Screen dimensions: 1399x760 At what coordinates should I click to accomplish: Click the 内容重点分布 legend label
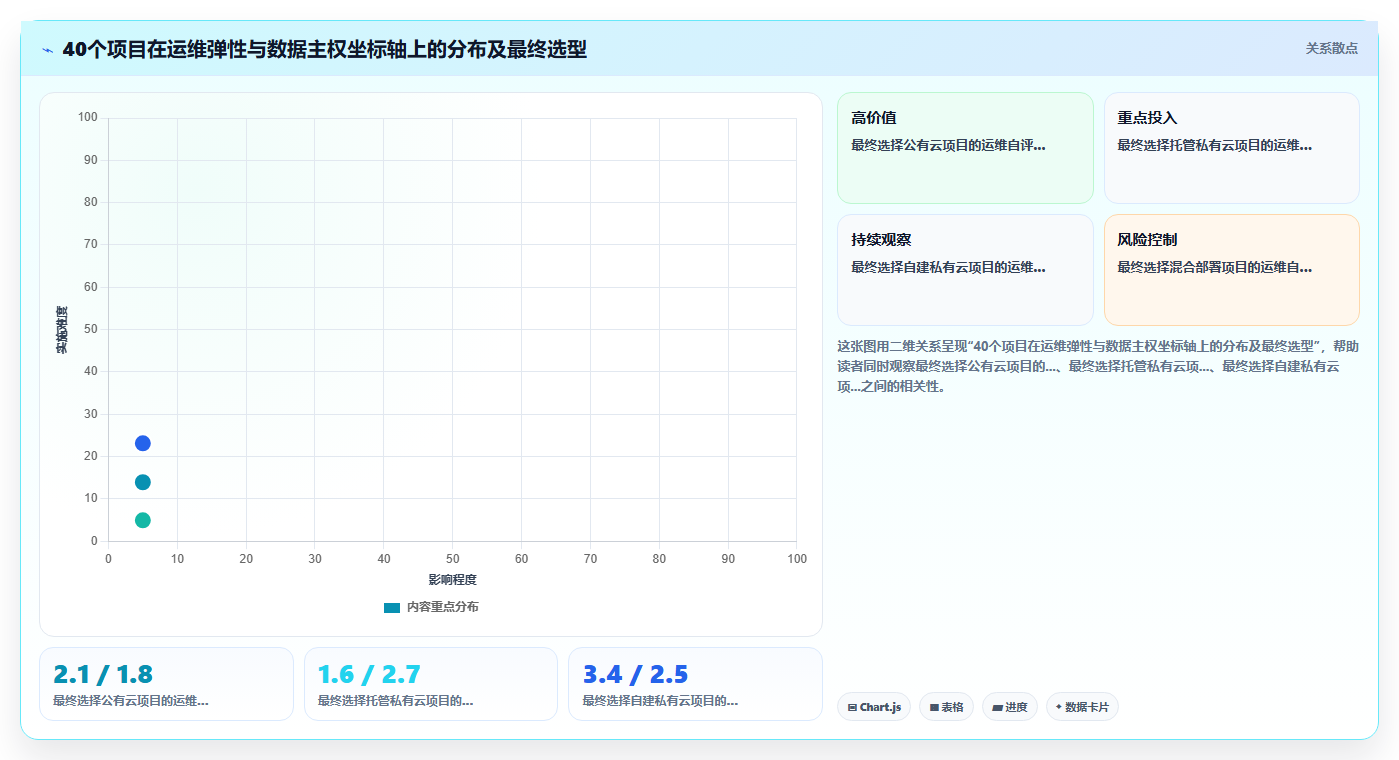click(x=442, y=607)
